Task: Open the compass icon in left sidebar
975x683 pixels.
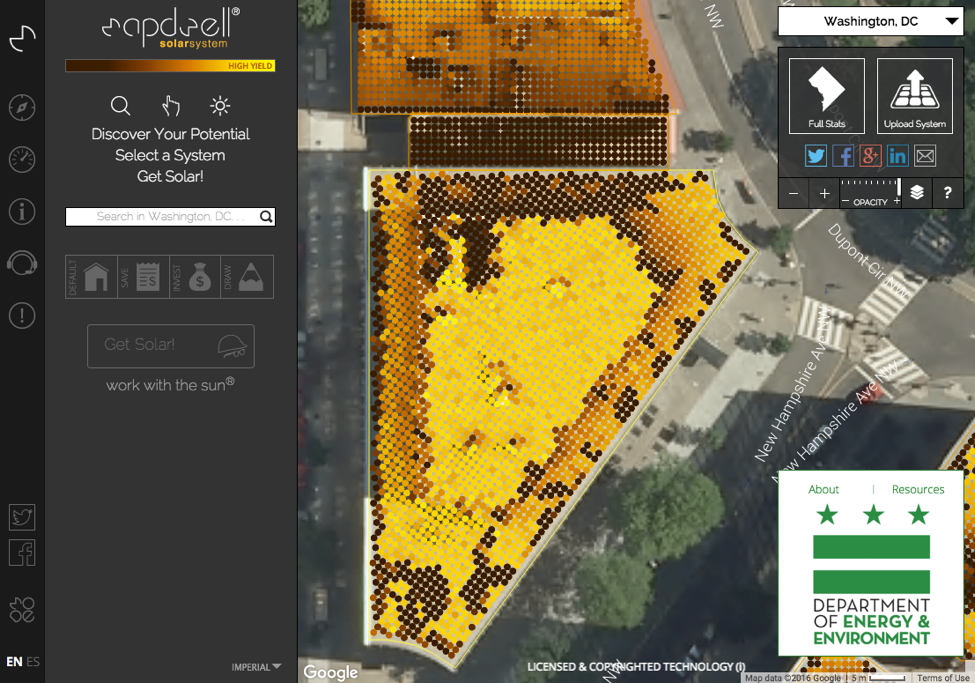Action: pos(22,107)
